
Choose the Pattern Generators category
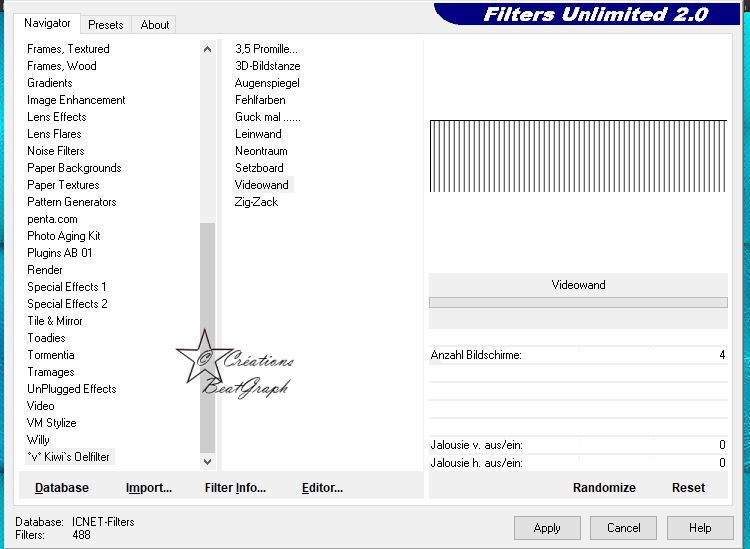pyautogui.click(x=72, y=202)
